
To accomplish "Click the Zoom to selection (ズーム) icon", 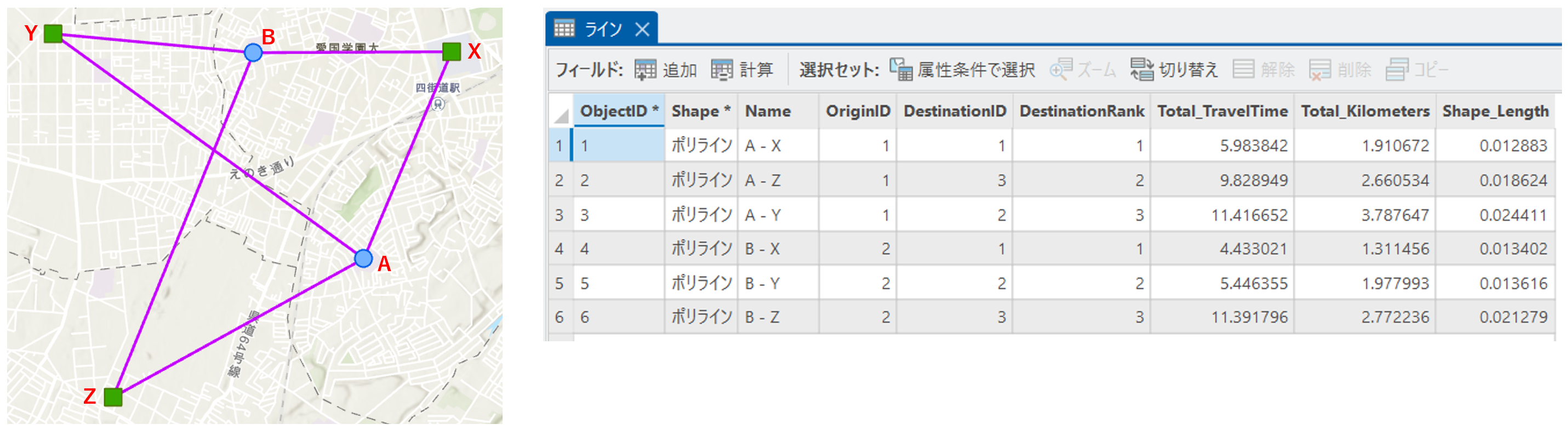I will tap(1061, 70).
